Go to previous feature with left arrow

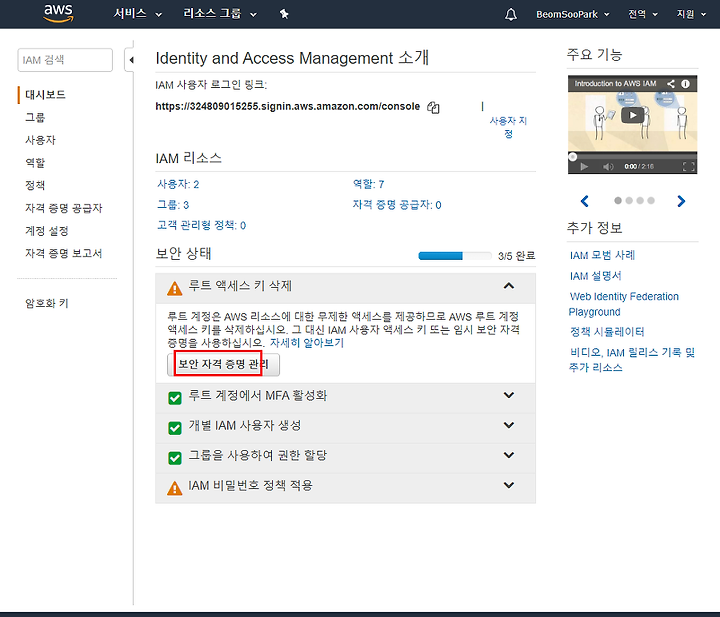(585, 201)
